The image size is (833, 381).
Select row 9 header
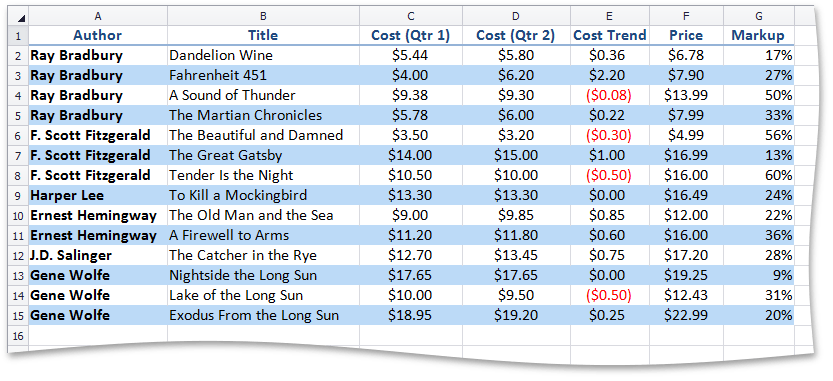click(19, 196)
